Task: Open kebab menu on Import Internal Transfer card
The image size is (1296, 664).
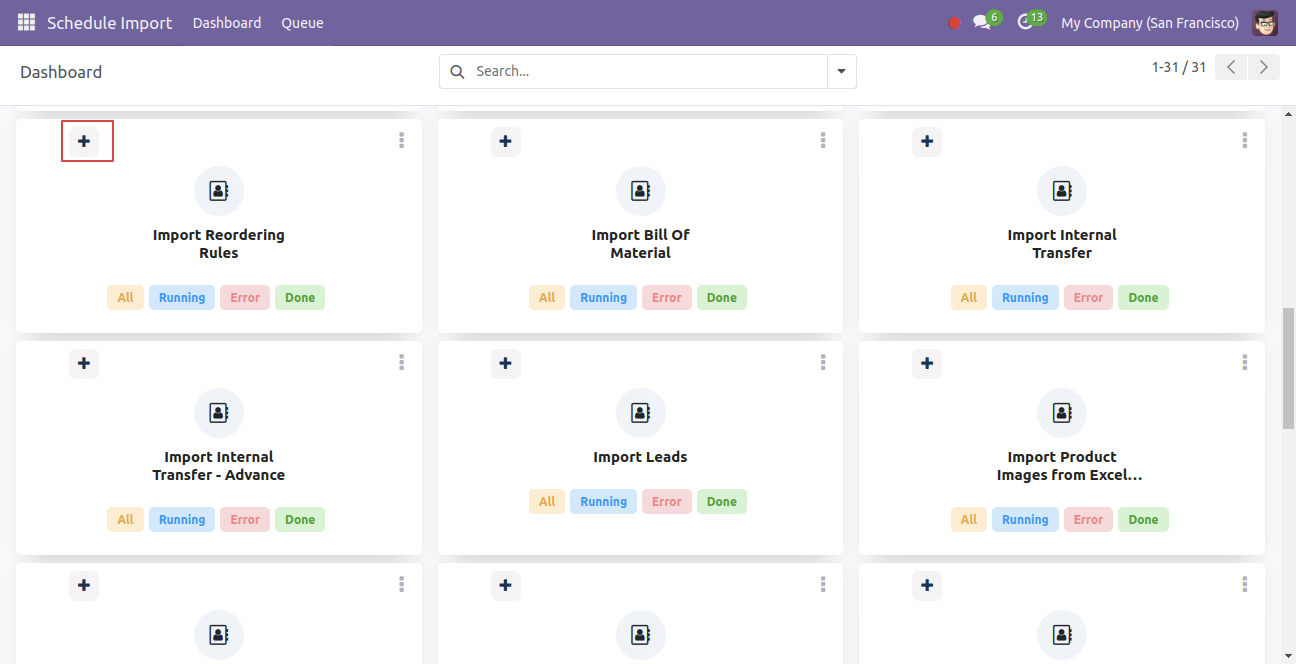Action: (x=1245, y=141)
